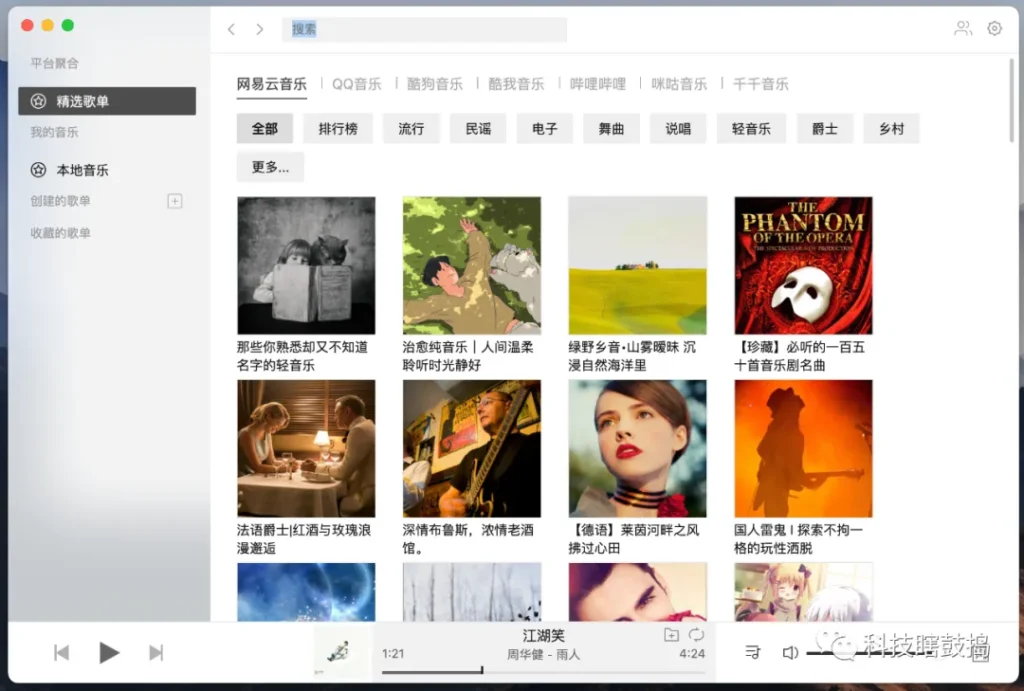
Task: Mute the volume speaker icon
Action: (x=790, y=652)
